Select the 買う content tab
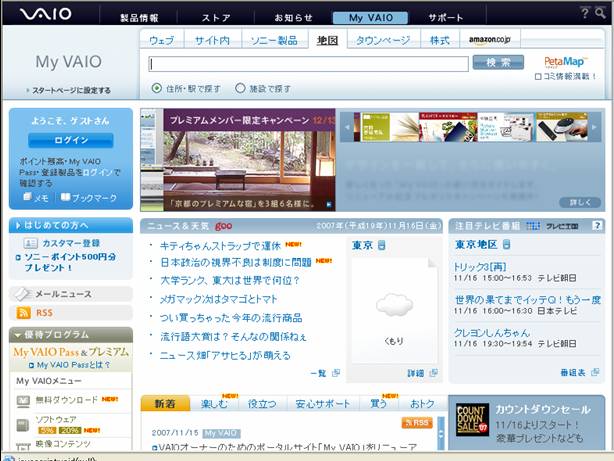Viewport: 614px width, 461px height. (x=379, y=403)
